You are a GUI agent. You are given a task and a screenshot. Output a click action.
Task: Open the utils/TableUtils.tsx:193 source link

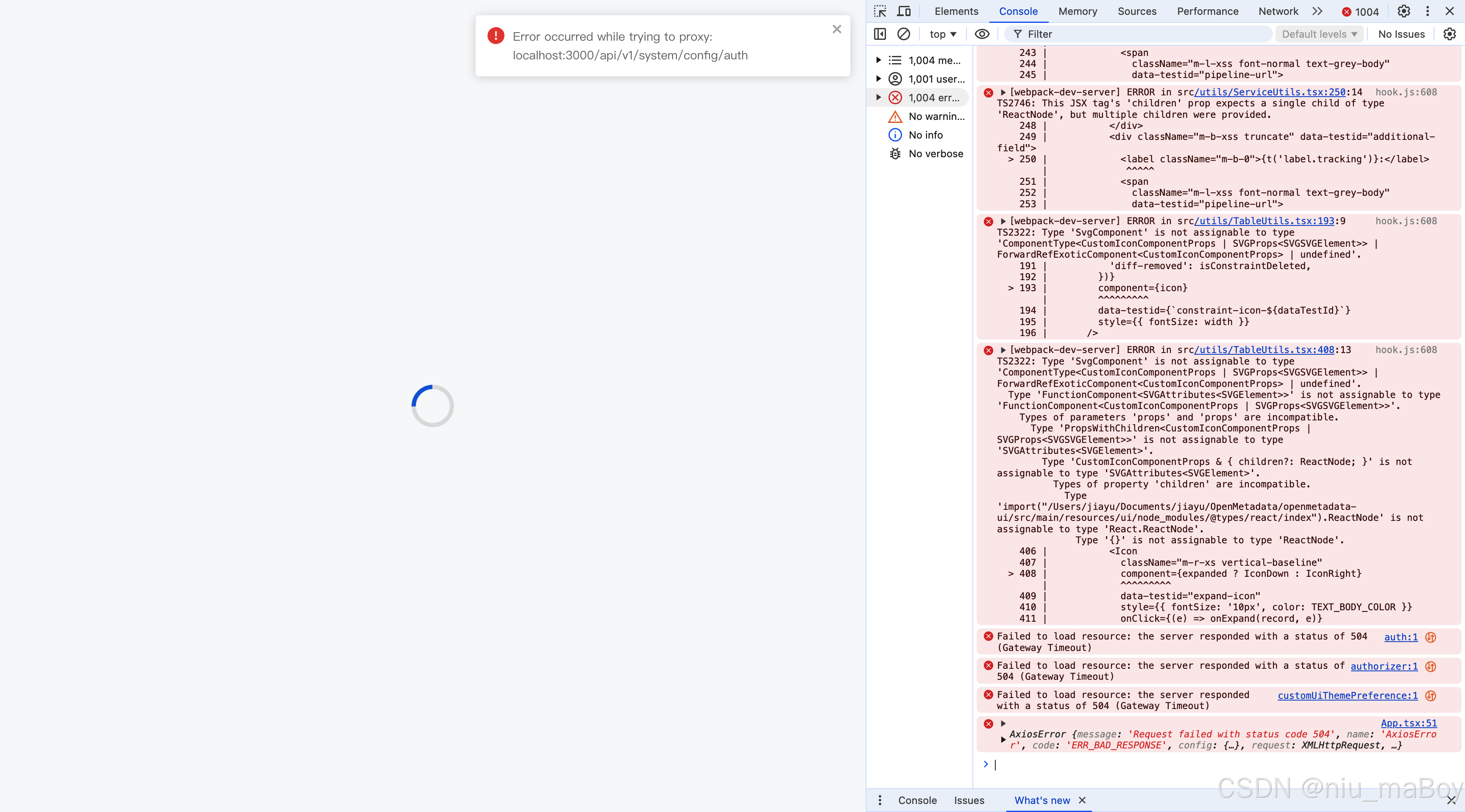(1264, 221)
